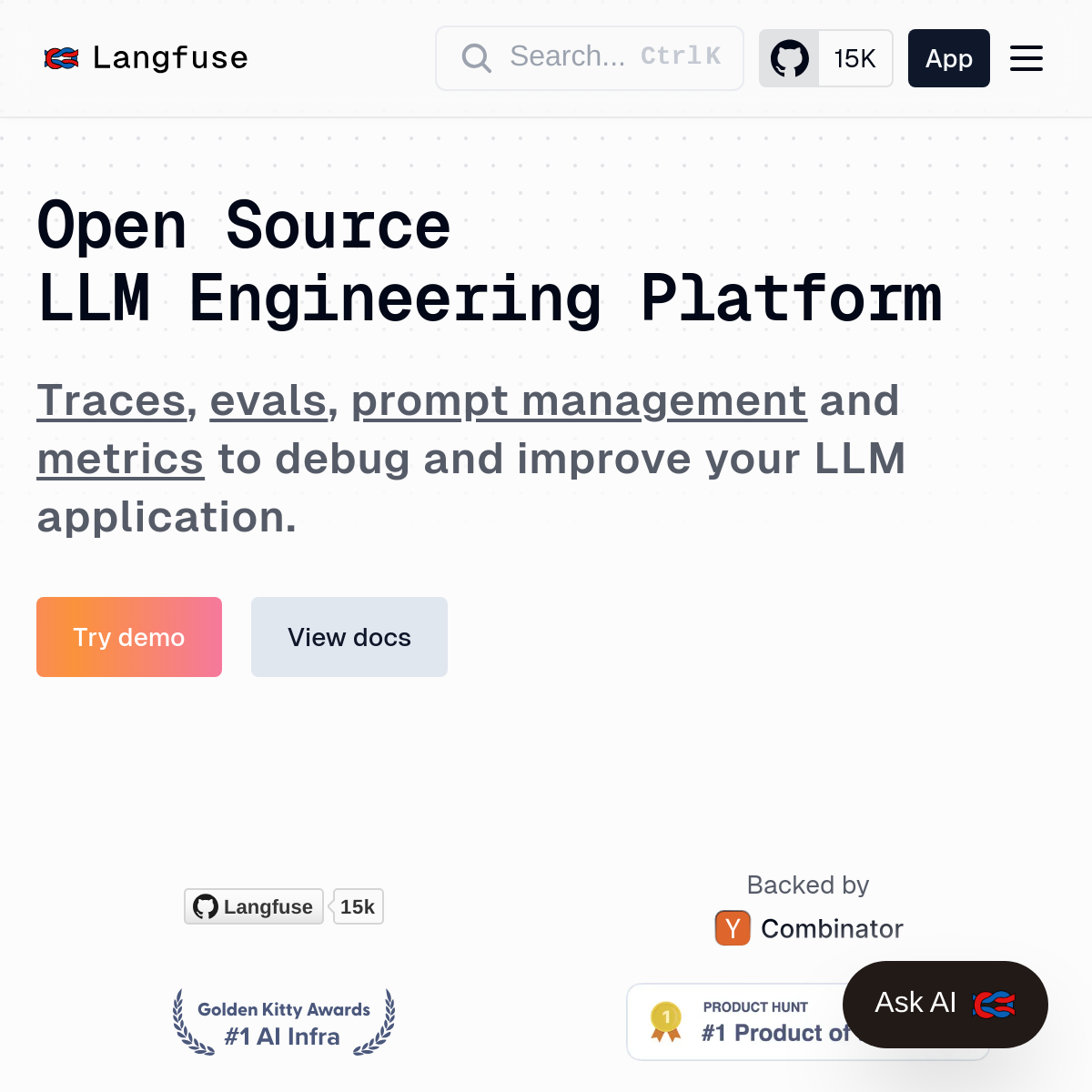Focus the Search... input field
Image resolution: width=1092 pixels, height=1092 pixels.
tap(590, 58)
